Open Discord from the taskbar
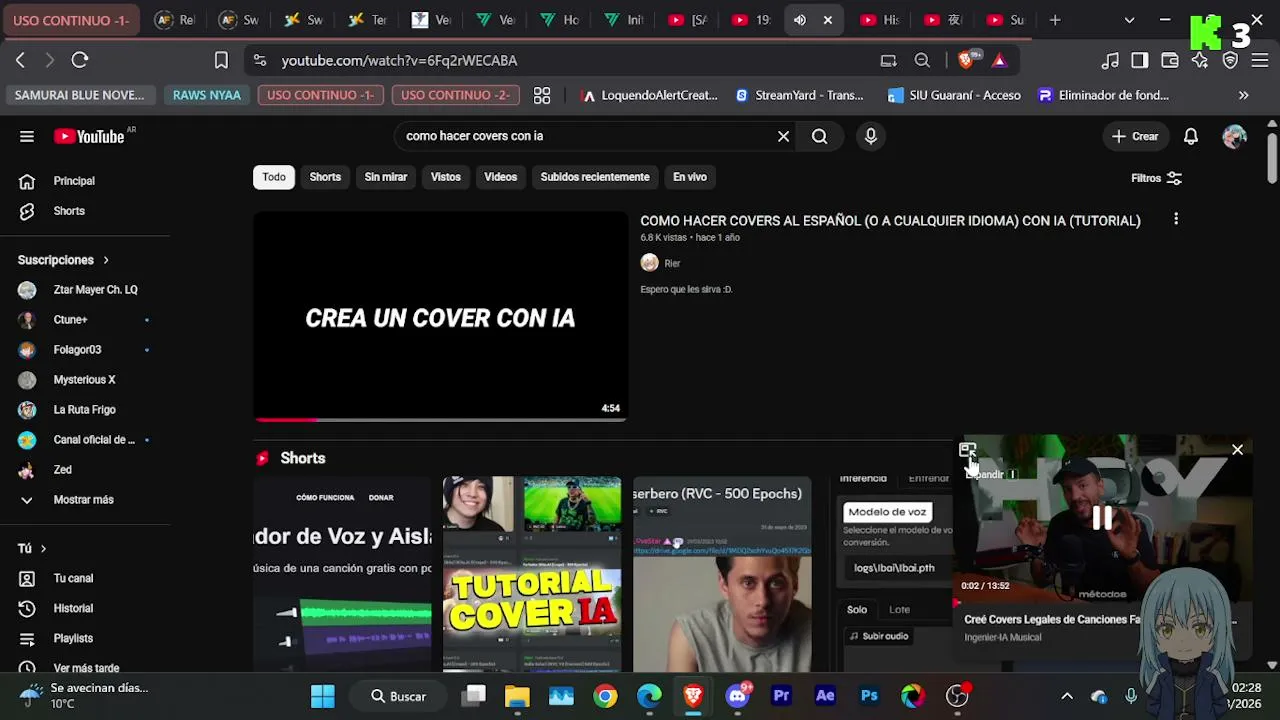Screen dimensions: 1280x720 [x=737, y=696]
